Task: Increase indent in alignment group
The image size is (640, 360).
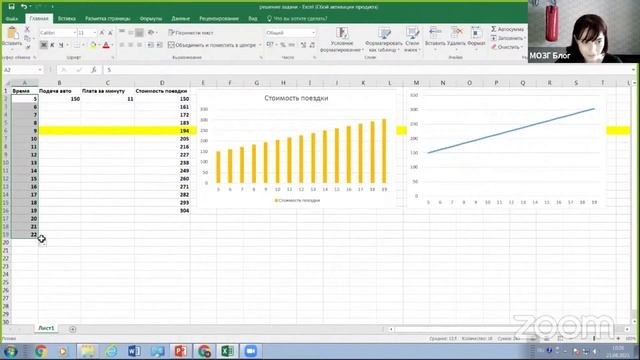Action: coord(160,45)
